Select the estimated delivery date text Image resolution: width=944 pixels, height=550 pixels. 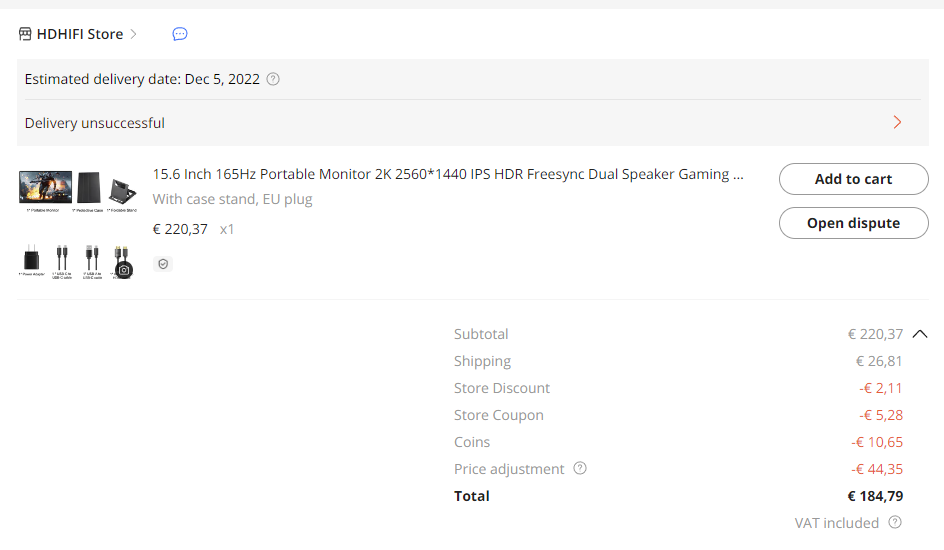142,79
